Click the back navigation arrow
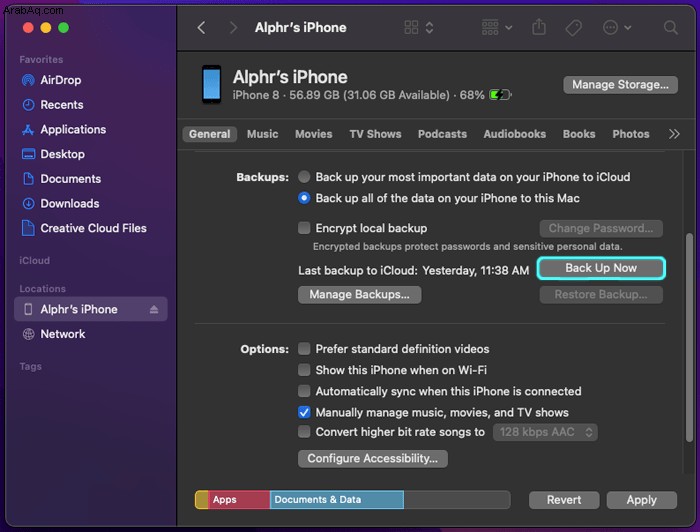This screenshot has height=532, width=700. pos(201,28)
